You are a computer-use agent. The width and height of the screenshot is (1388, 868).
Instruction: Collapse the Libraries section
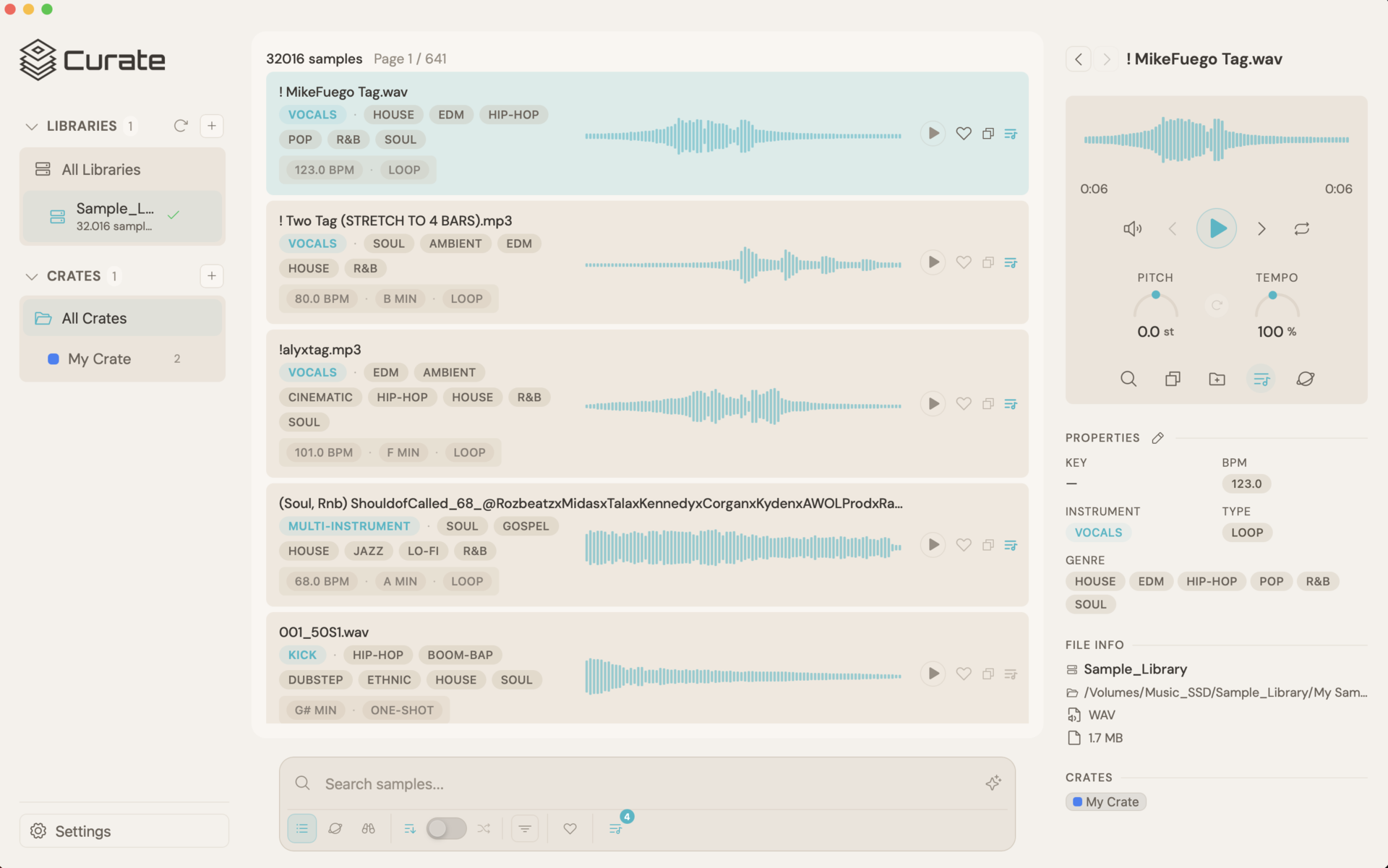pos(31,126)
